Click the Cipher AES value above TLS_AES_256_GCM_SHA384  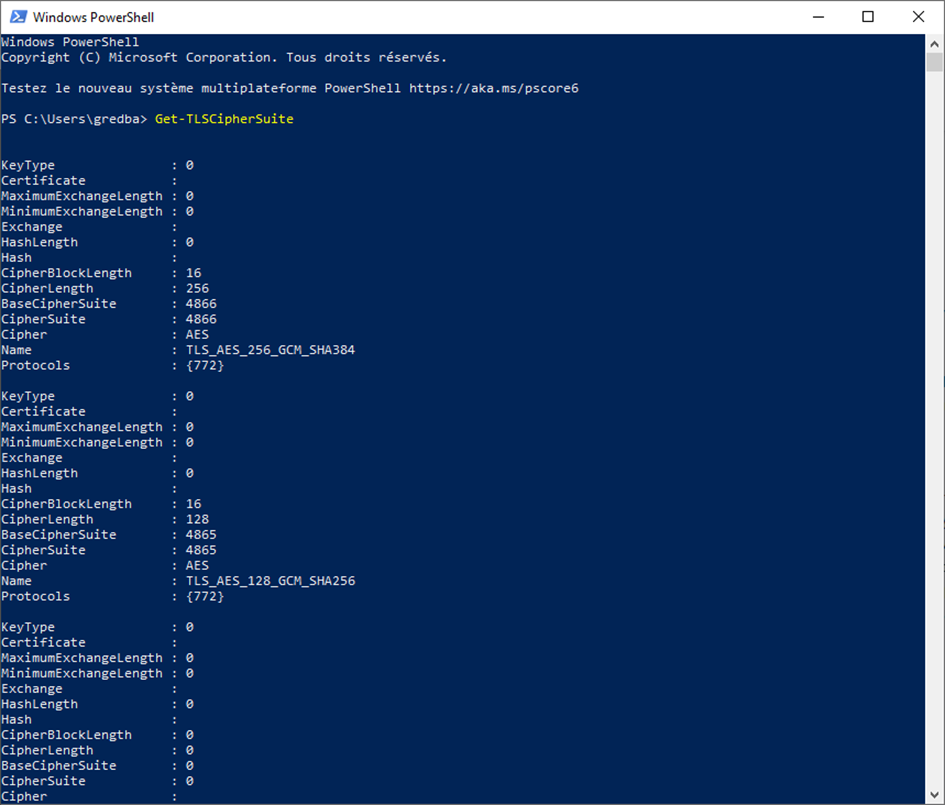197,334
